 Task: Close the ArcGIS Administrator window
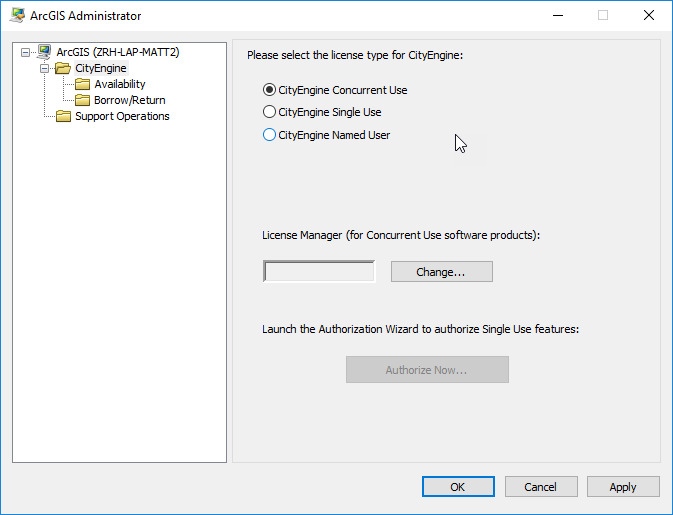[649, 16]
